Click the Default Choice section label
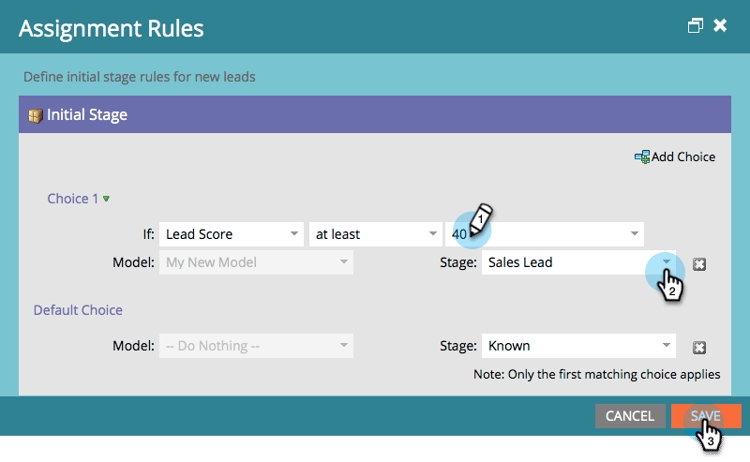This screenshot has height=462, width=750. click(80, 310)
